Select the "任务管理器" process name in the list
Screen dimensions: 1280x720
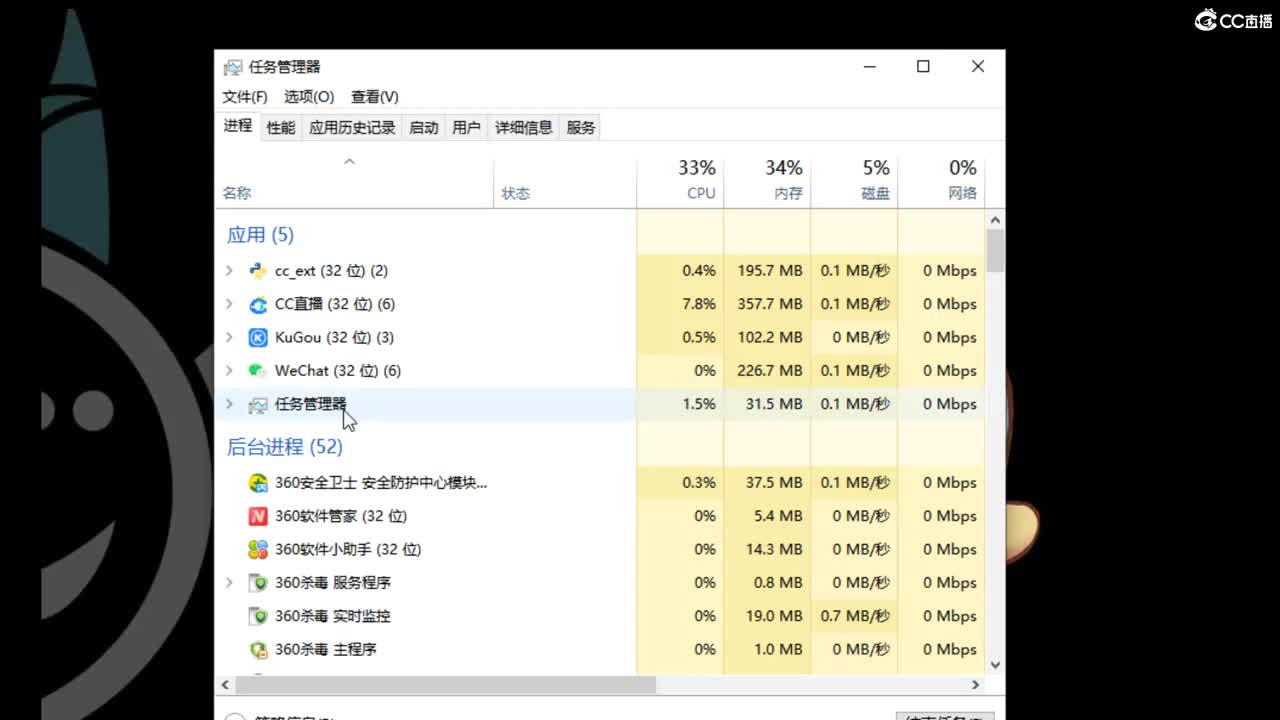point(311,404)
